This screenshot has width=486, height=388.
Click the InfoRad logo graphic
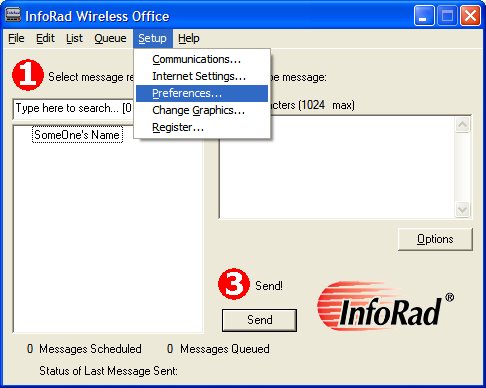pos(385,307)
